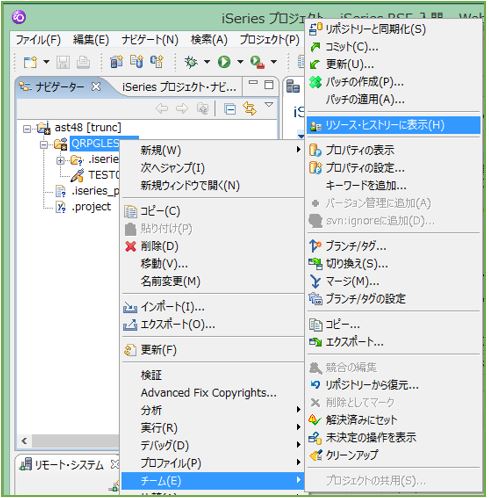Open the 検索(A) menu

point(209,40)
